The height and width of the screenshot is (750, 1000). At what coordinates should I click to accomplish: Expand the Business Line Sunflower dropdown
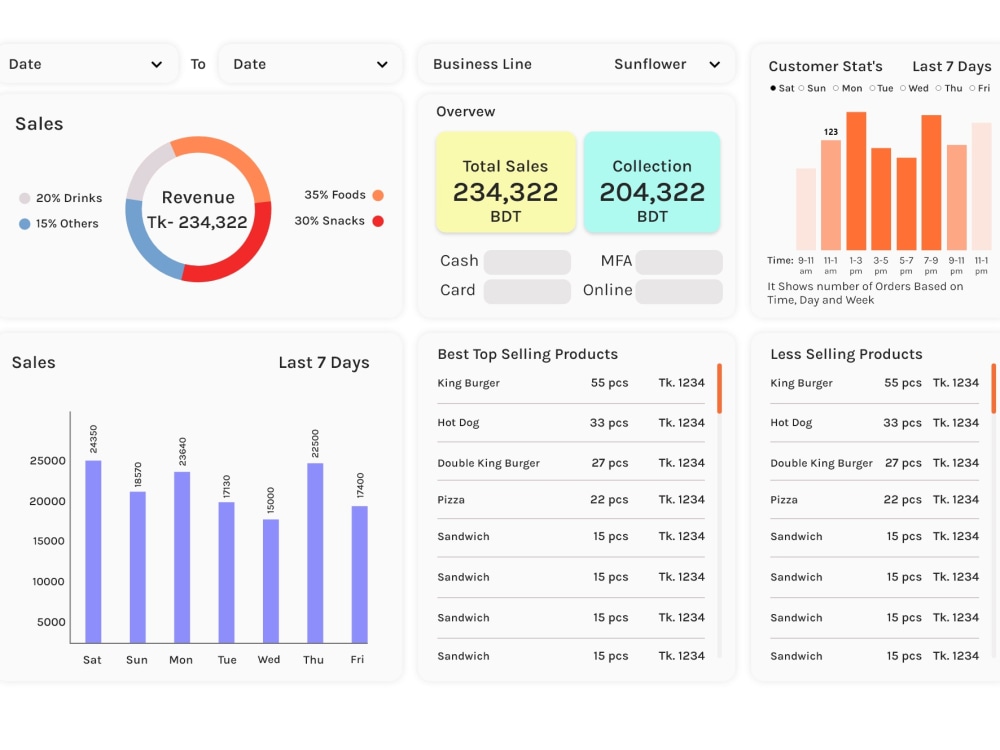click(576, 64)
